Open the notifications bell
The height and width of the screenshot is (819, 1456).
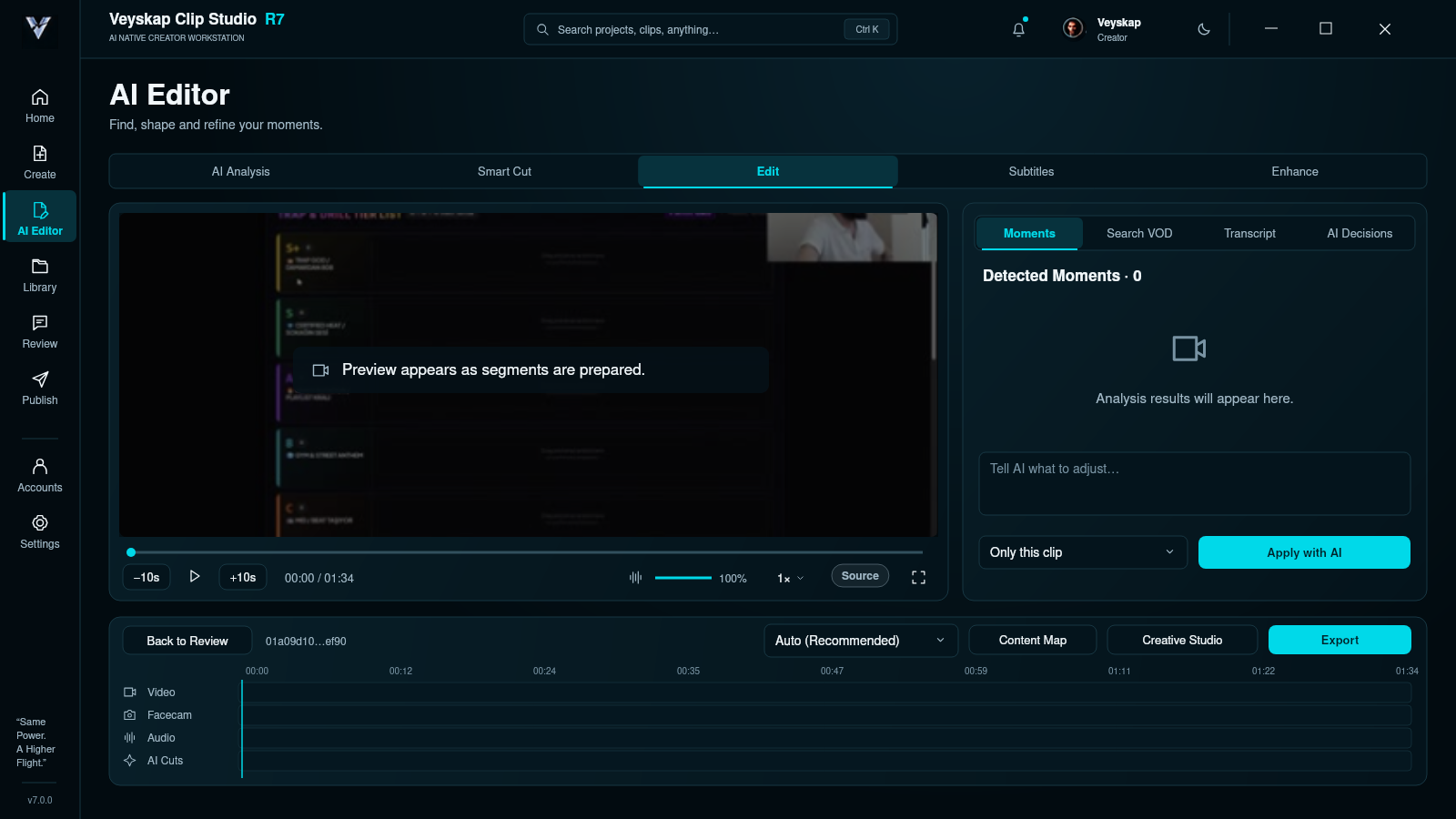pyautogui.click(x=1019, y=29)
